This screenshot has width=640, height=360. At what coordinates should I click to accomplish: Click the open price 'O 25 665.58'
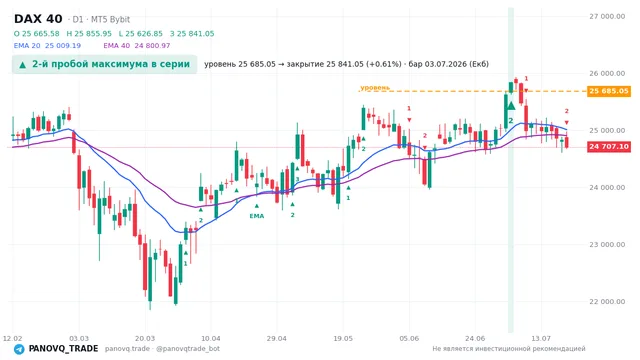click(37, 33)
